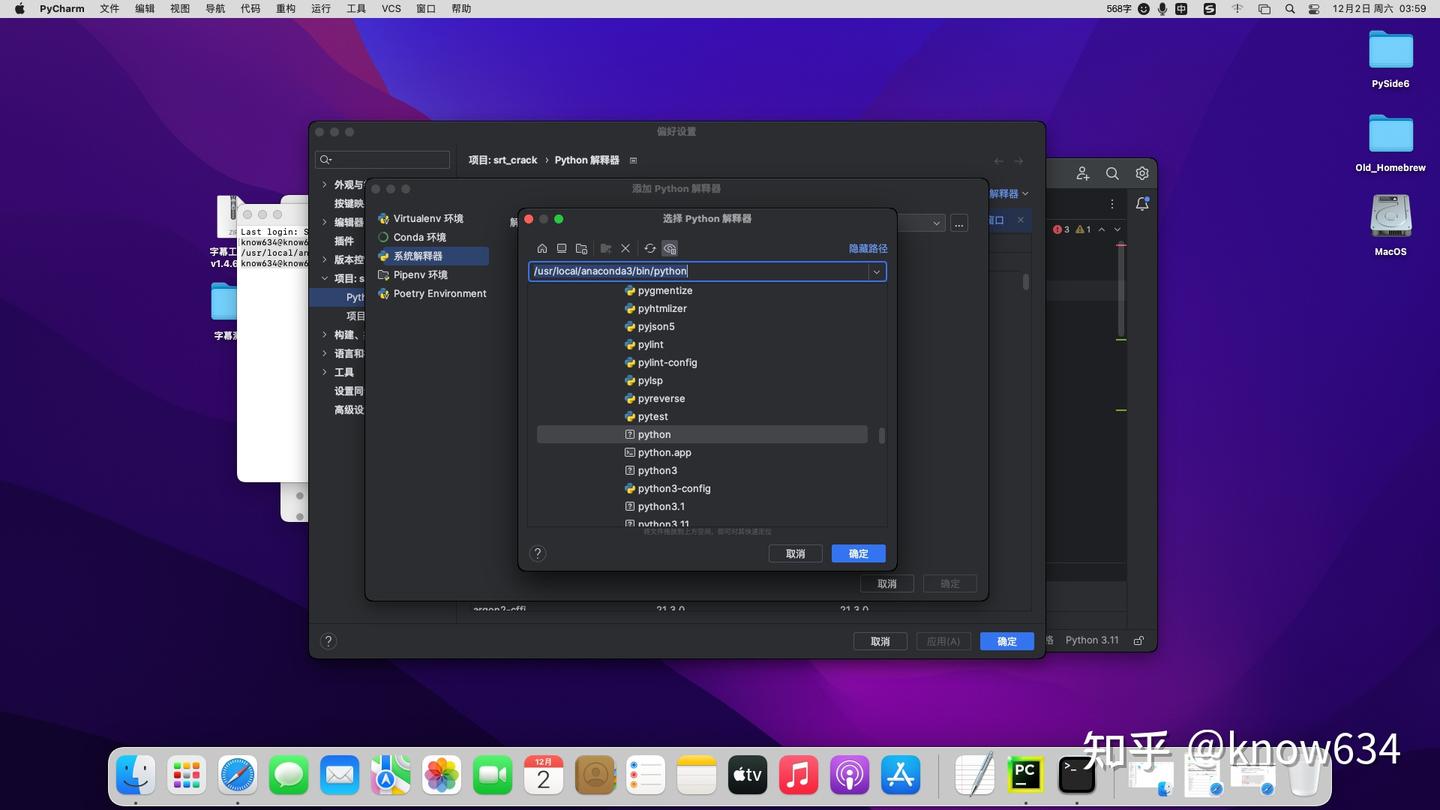
Task: Open the 运行 menu in the menu bar
Action: point(319,8)
